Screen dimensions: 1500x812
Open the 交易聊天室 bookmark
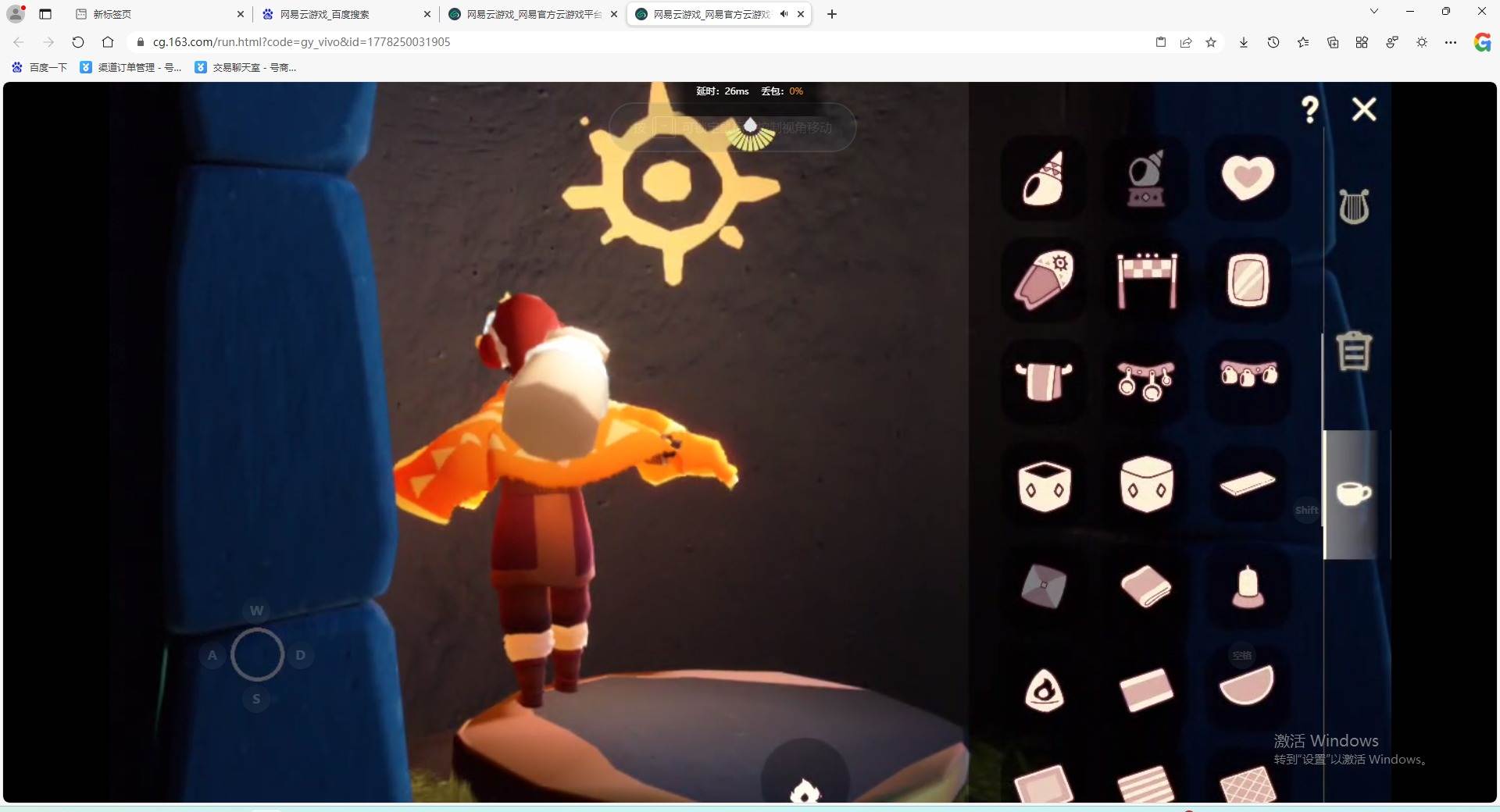click(245, 68)
